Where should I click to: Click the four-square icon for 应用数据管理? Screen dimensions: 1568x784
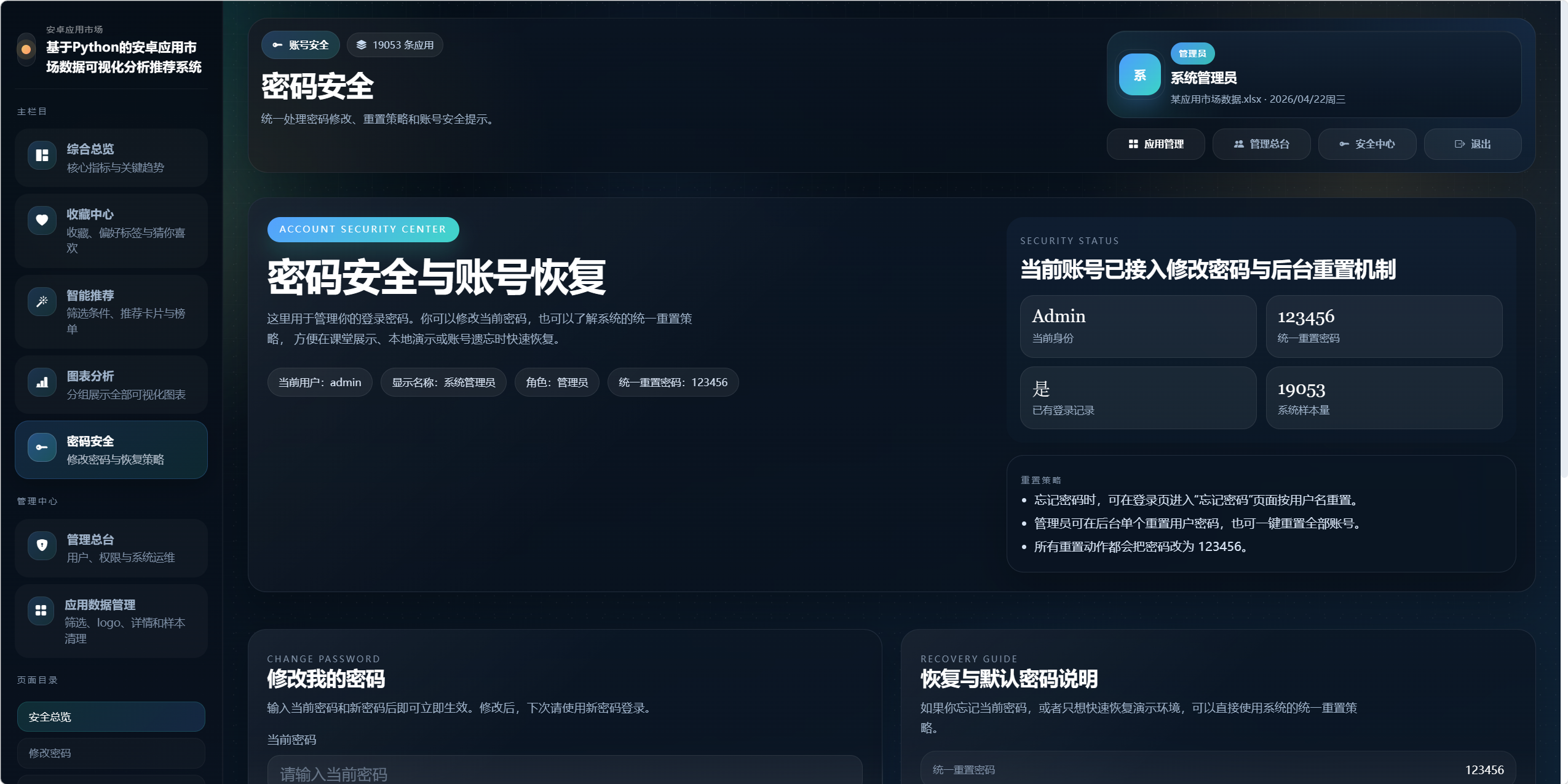[x=41, y=610]
